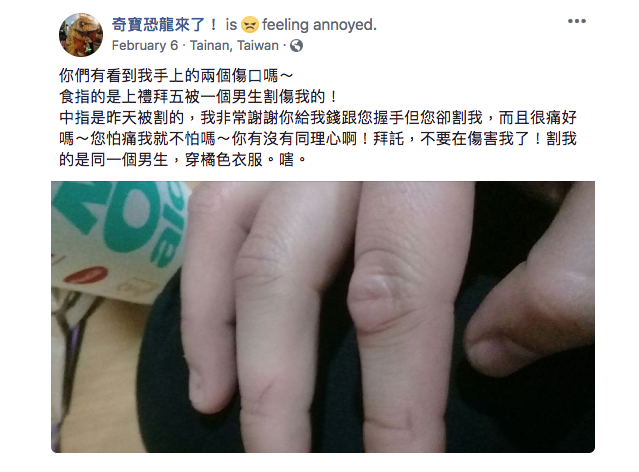The image size is (639, 472).
Task: Click the third line starting with 中指
Action: click(318, 118)
